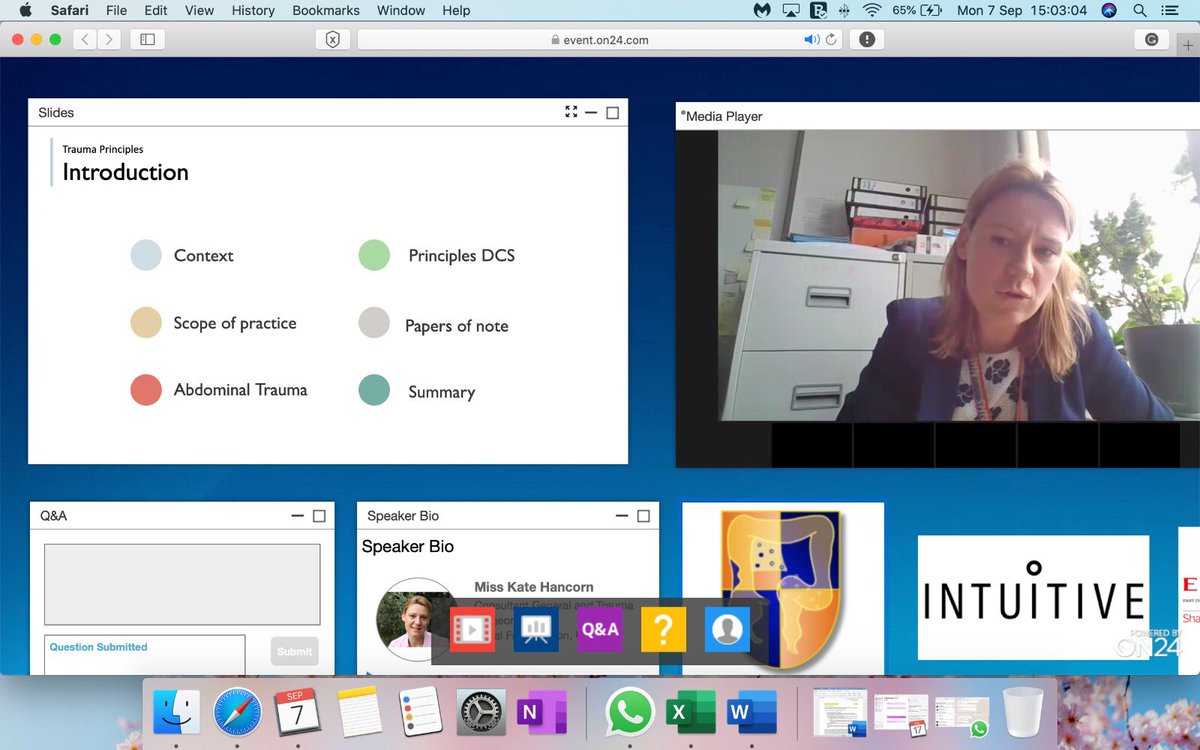Viewport: 1200px width, 750px height.
Task: Open WhatsApp from the Dock
Action: 630,713
